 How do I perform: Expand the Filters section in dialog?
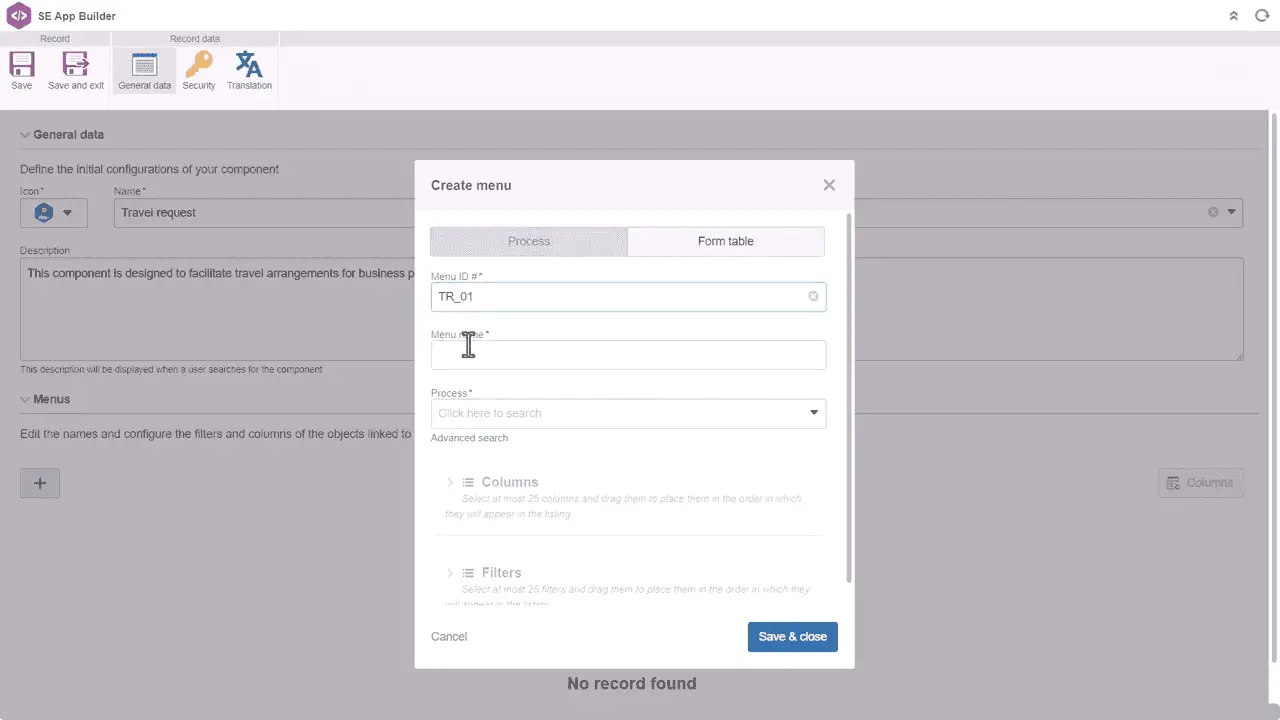point(450,573)
